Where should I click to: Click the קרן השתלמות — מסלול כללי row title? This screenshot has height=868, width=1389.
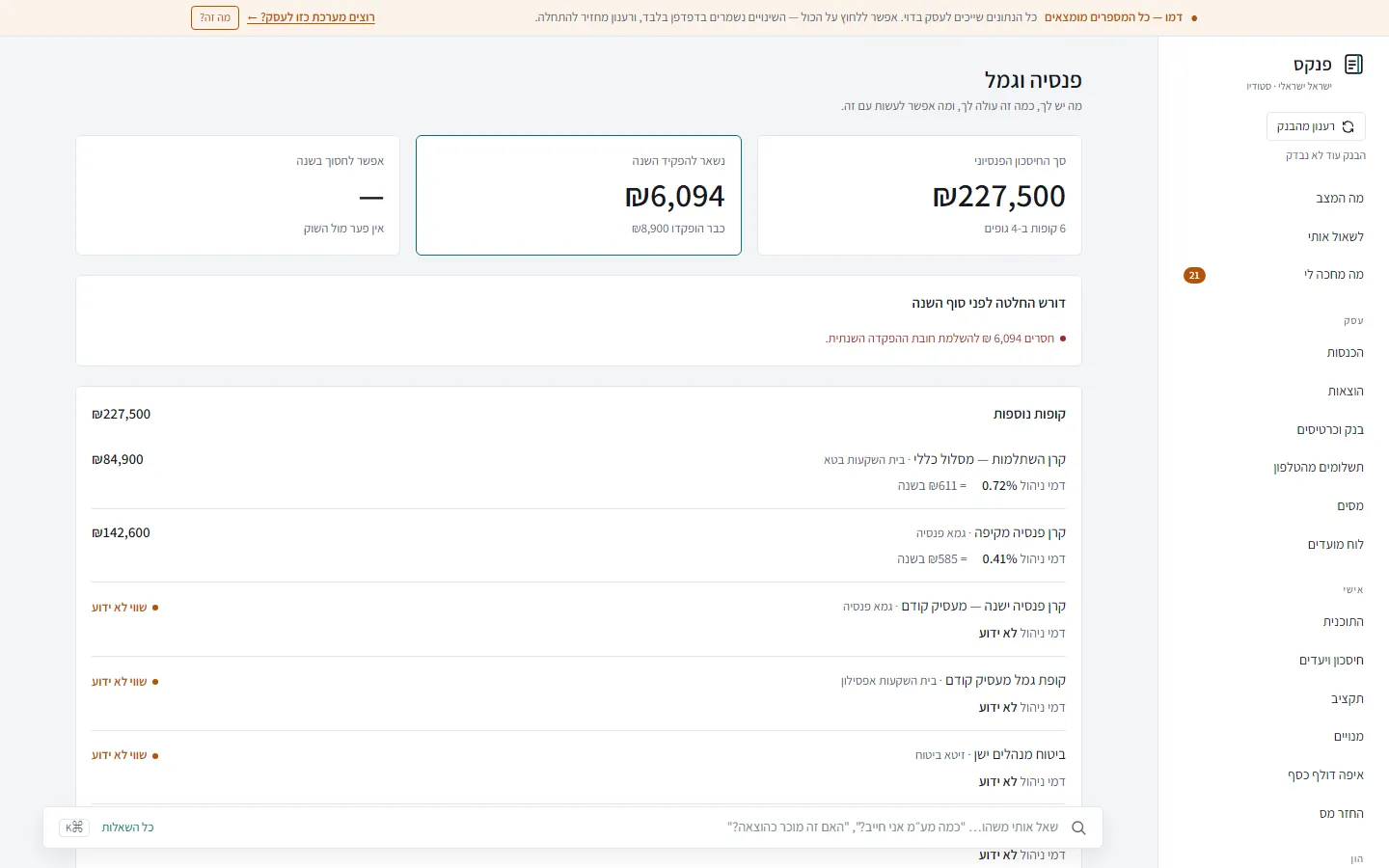tap(990, 460)
